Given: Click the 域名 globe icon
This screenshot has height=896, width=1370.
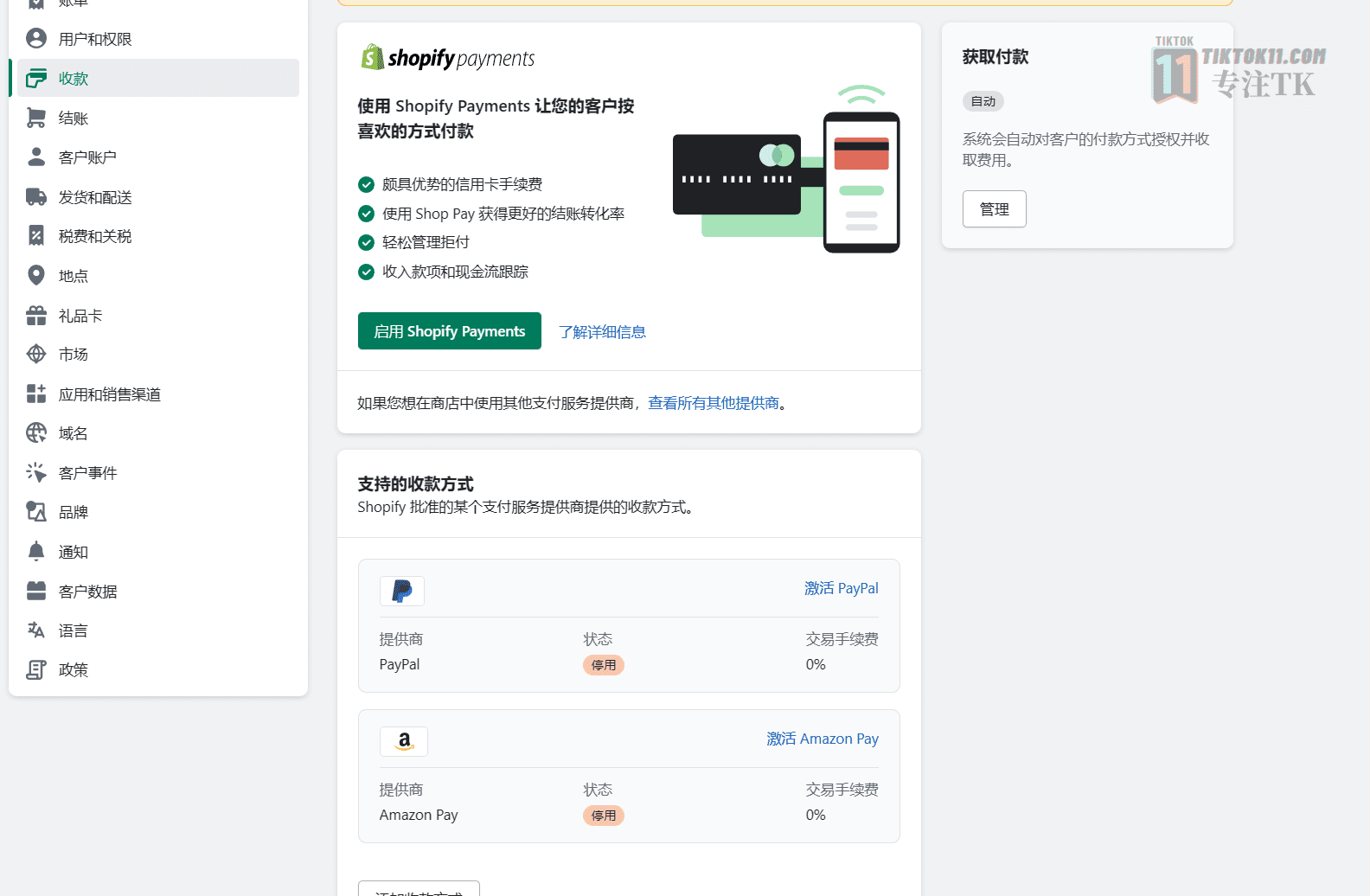Looking at the screenshot, I should pyautogui.click(x=36, y=432).
